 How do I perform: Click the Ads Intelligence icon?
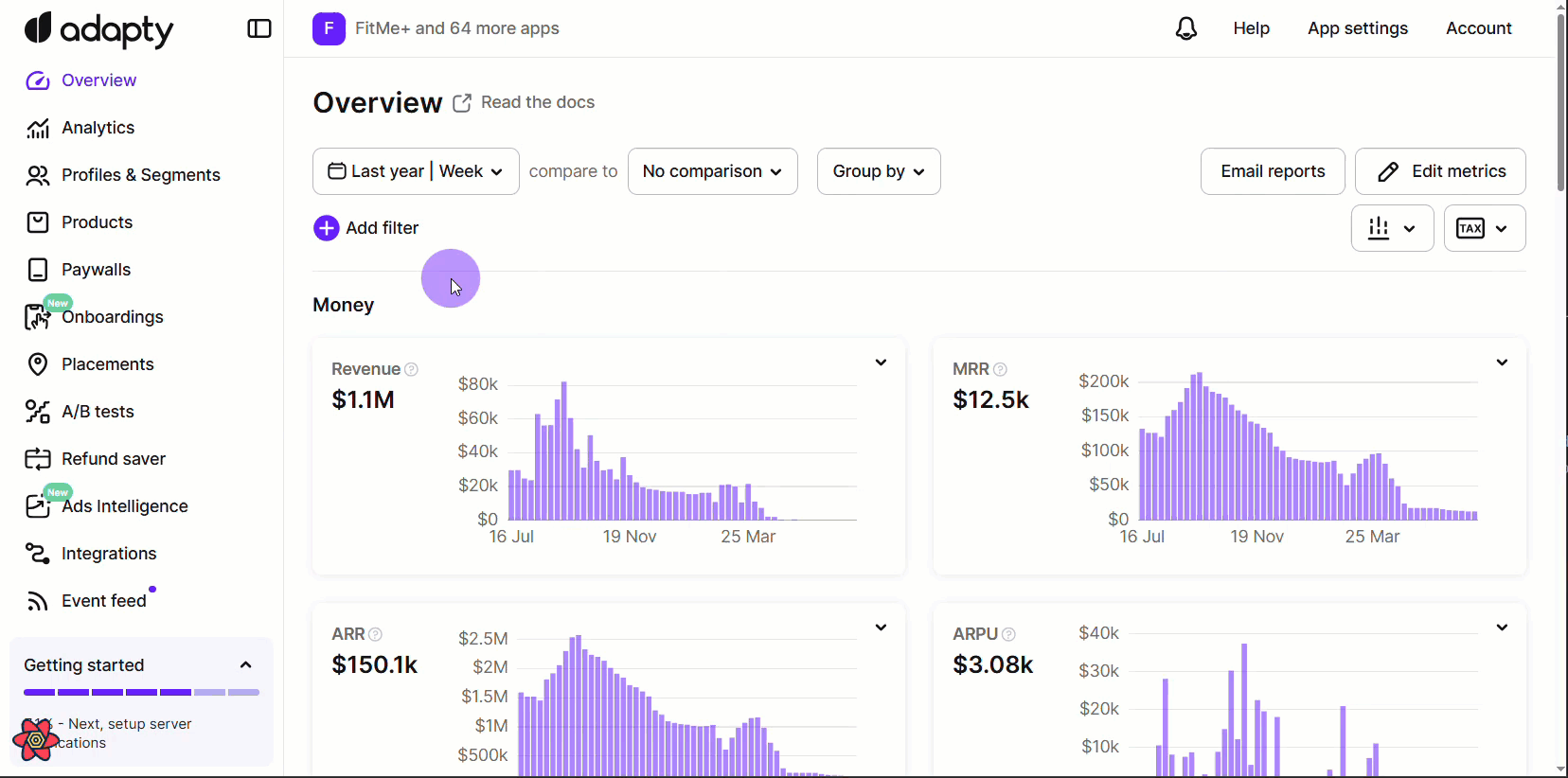pyautogui.click(x=38, y=506)
